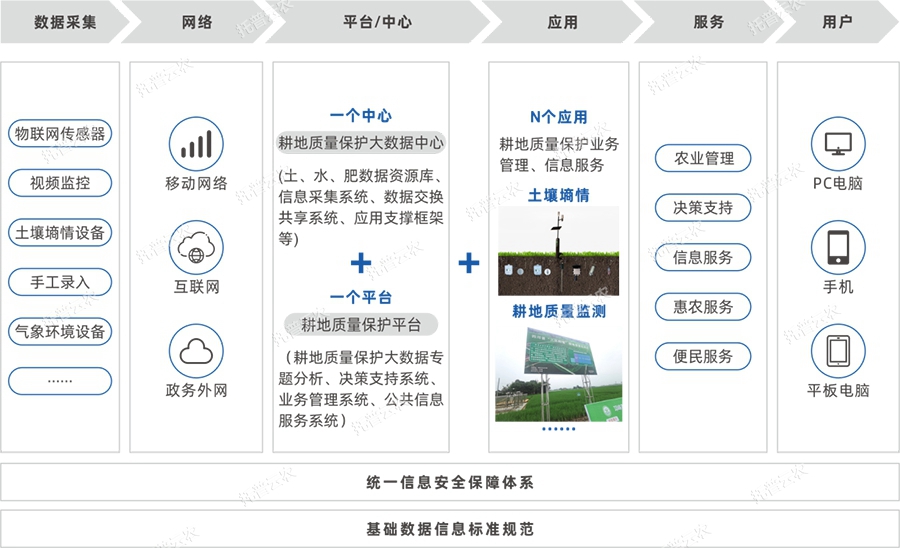Click the blue plus sign before applications column

(x=469, y=263)
